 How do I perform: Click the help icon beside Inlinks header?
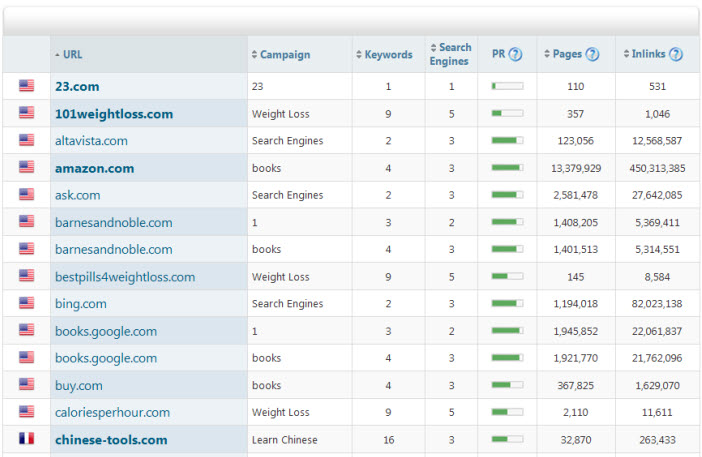677,55
